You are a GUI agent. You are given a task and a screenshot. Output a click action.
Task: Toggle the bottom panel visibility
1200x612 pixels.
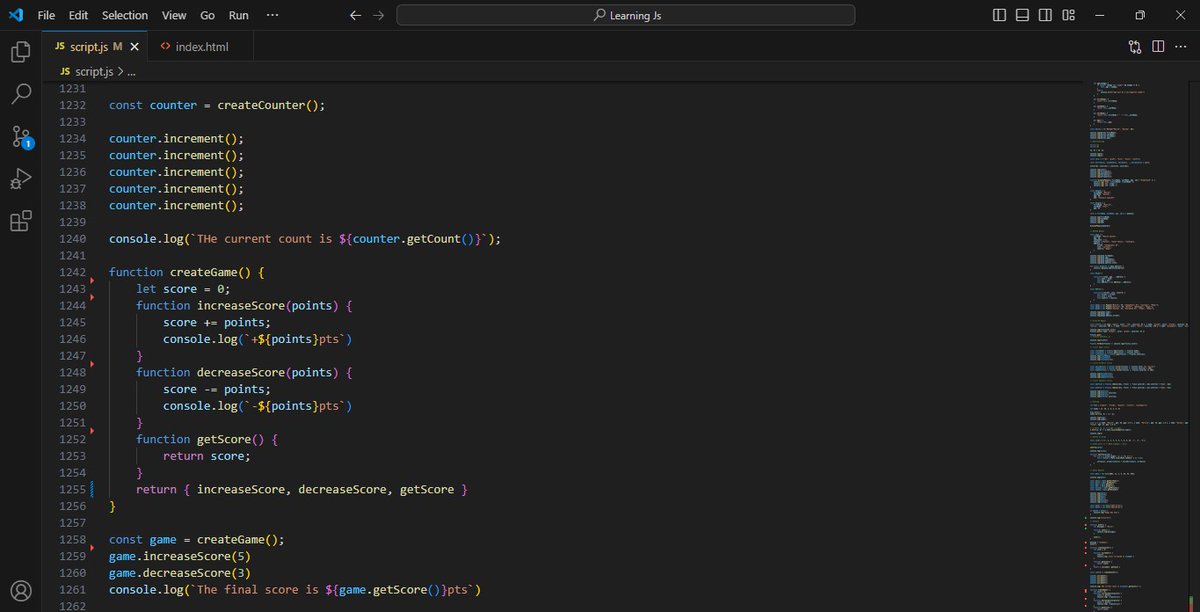pos(1021,14)
